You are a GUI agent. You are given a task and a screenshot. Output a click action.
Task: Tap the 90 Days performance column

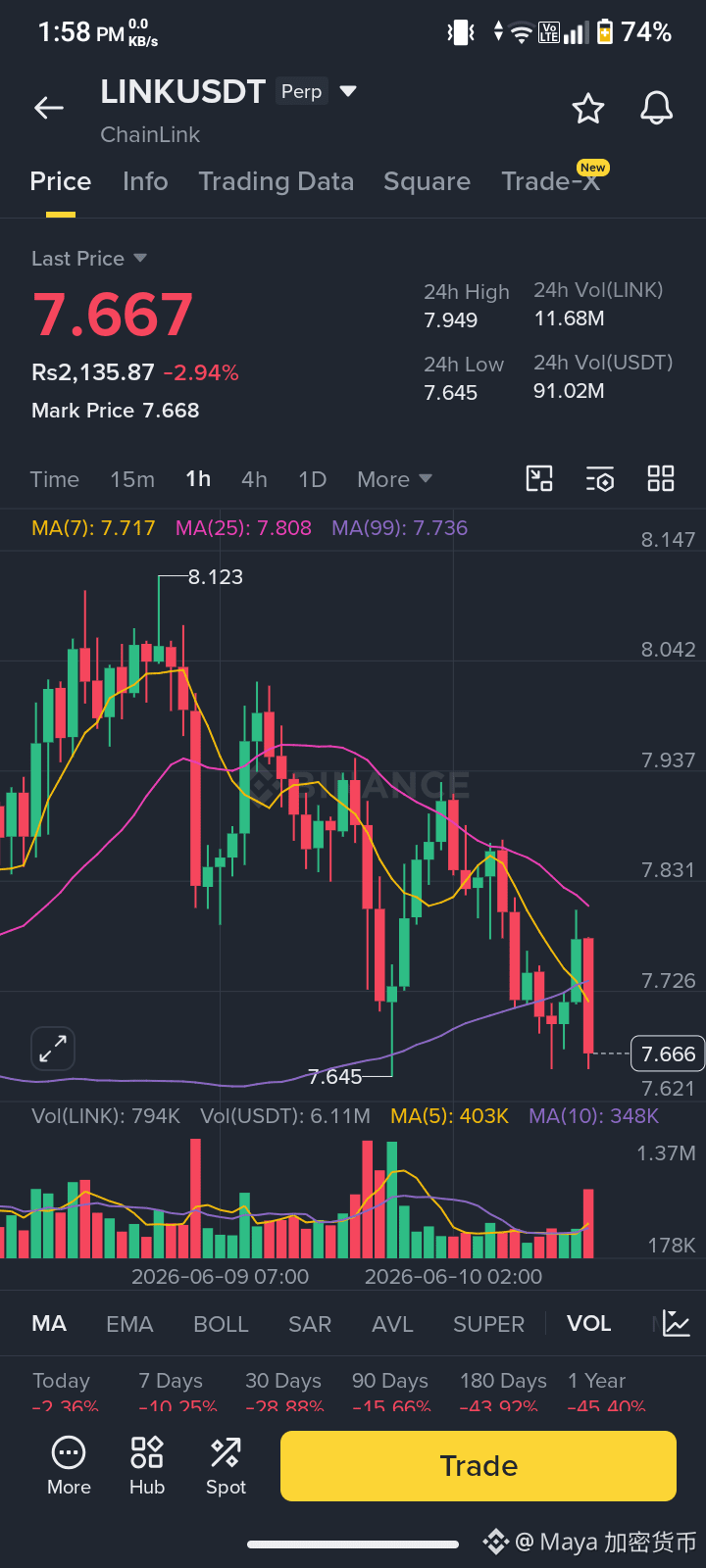pyautogui.click(x=391, y=1392)
